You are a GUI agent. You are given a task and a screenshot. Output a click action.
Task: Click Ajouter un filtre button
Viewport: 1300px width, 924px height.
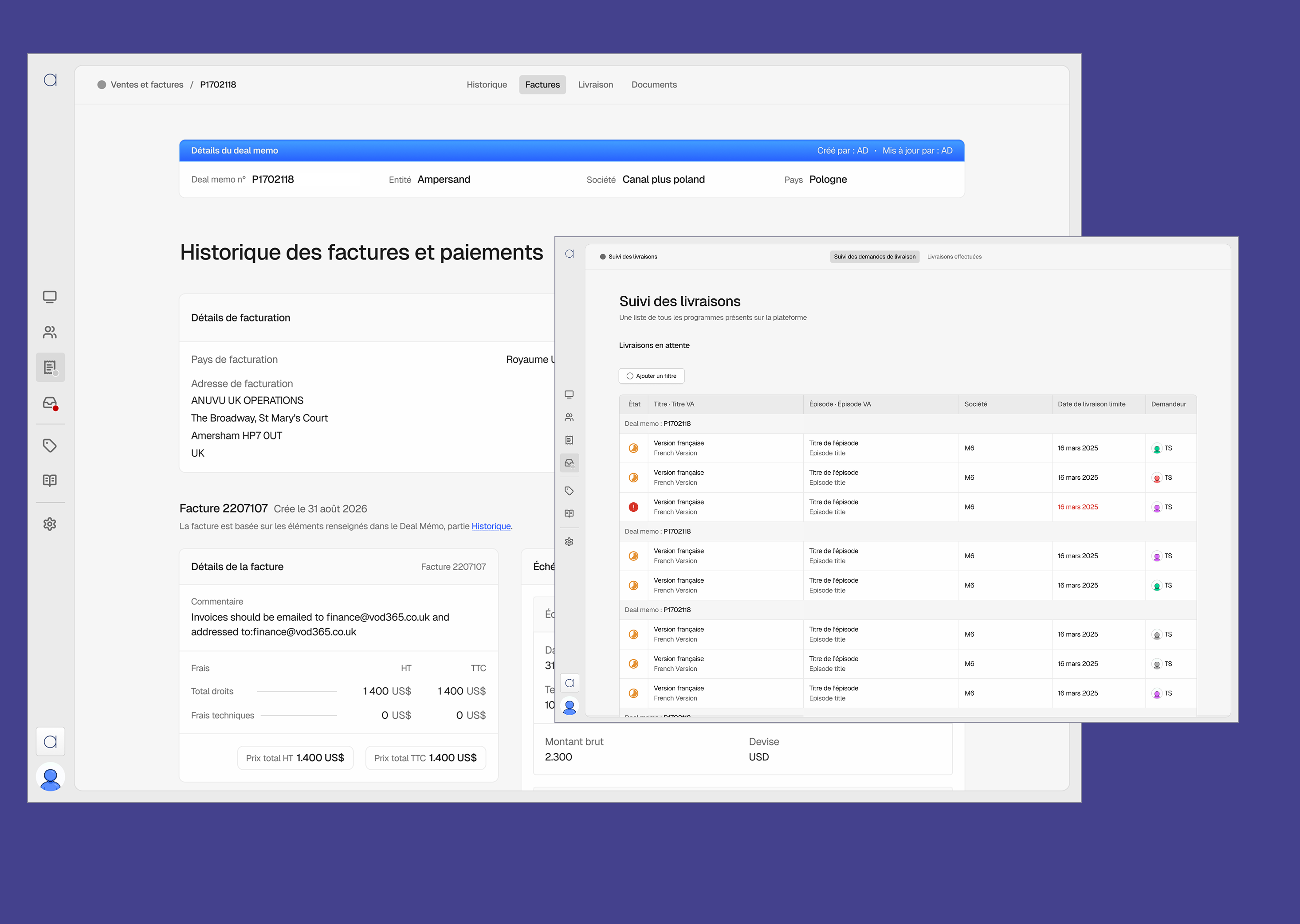pos(651,376)
